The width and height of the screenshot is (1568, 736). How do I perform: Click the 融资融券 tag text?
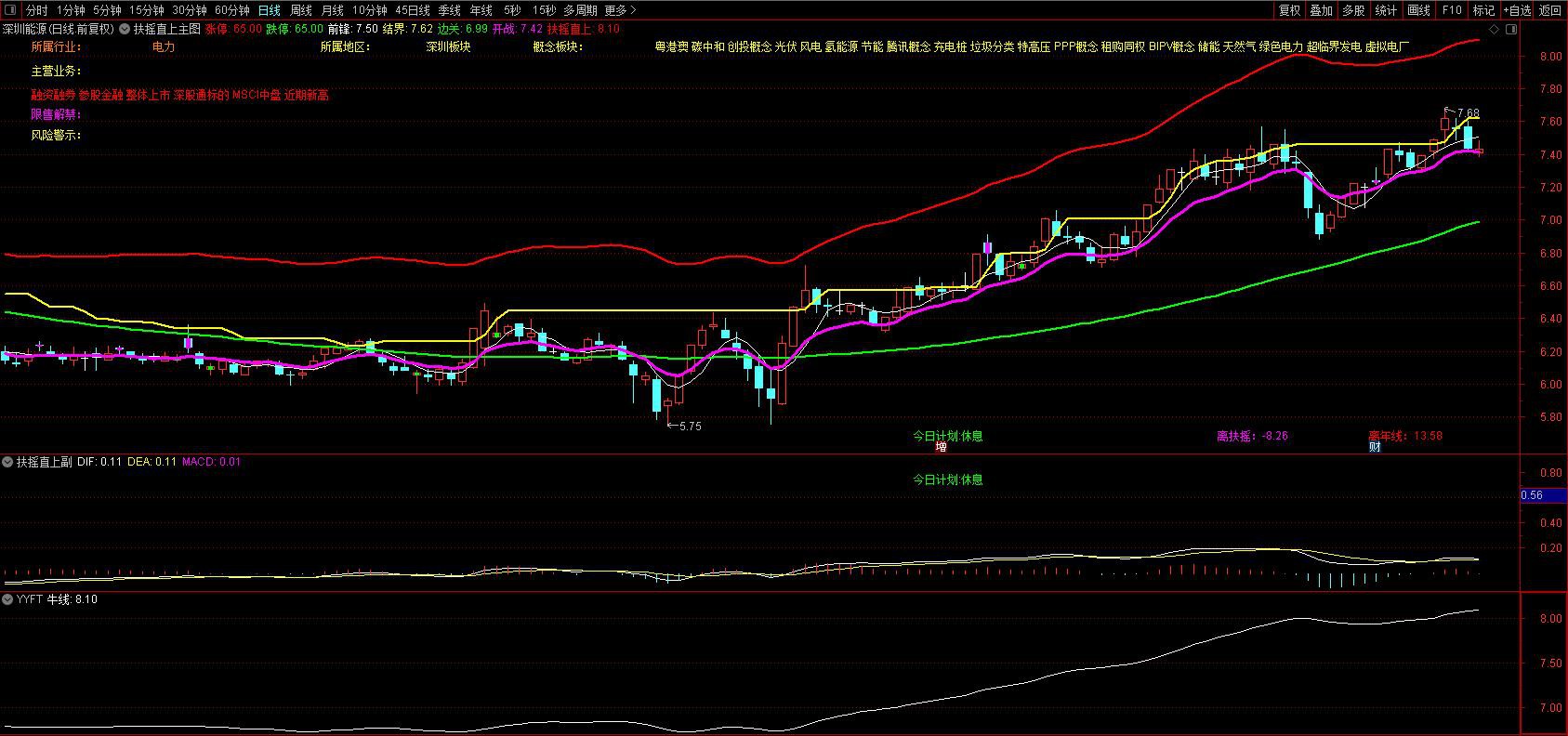click(x=53, y=95)
